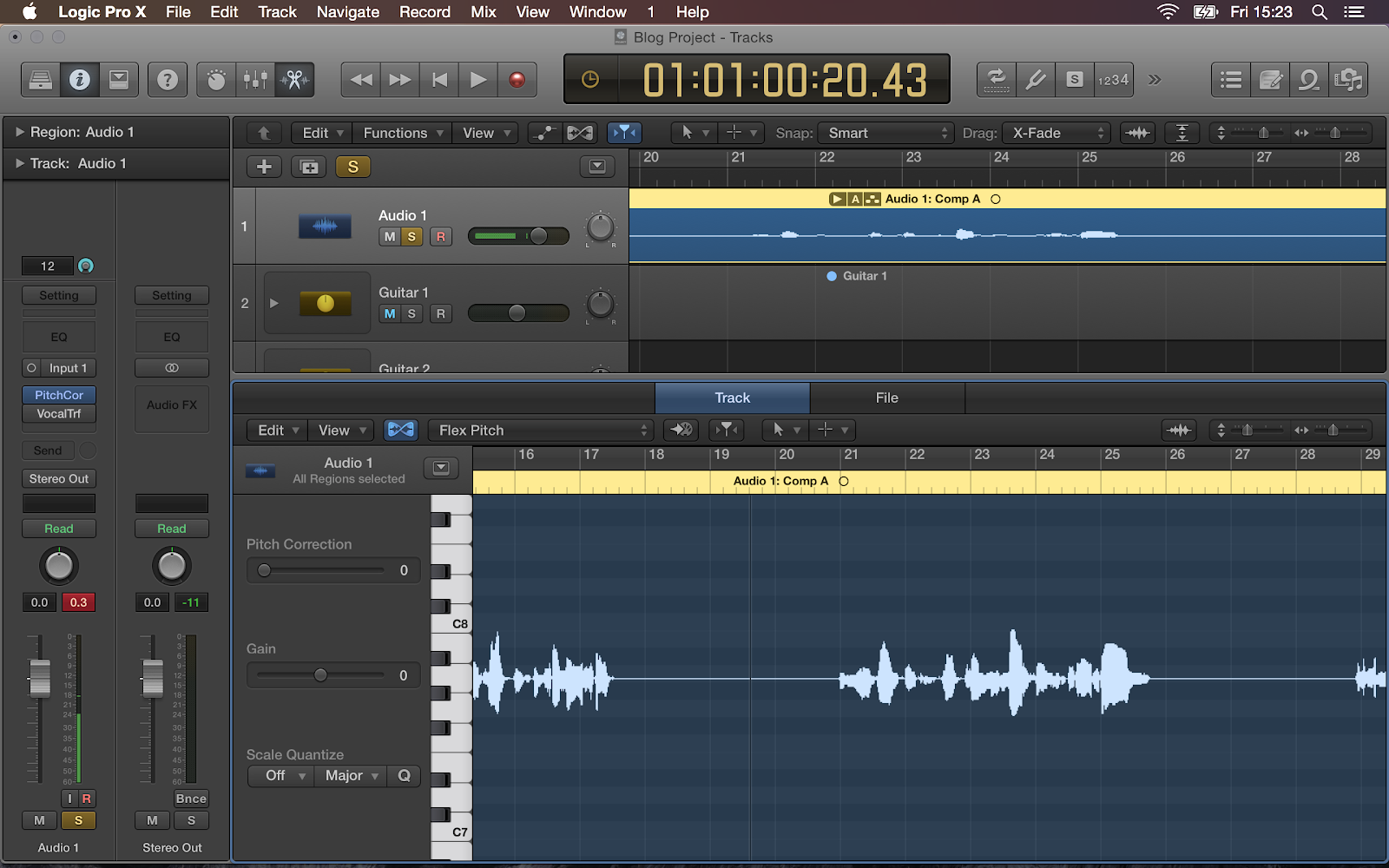The image size is (1389, 868).
Task: Open Spotlight search in the menu bar
Action: pos(1319,12)
